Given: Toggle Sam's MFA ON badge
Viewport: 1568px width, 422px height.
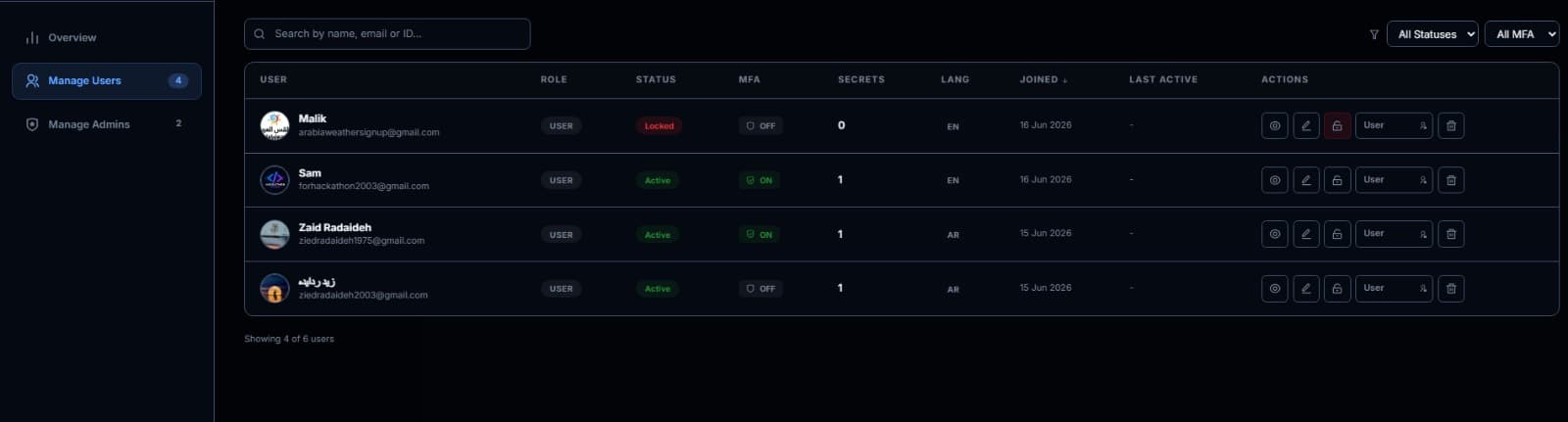Looking at the screenshot, I should (x=759, y=180).
